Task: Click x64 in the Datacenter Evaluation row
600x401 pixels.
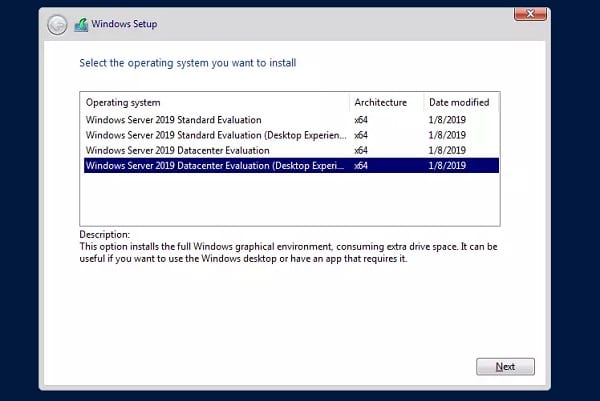Action: point(361,150)
